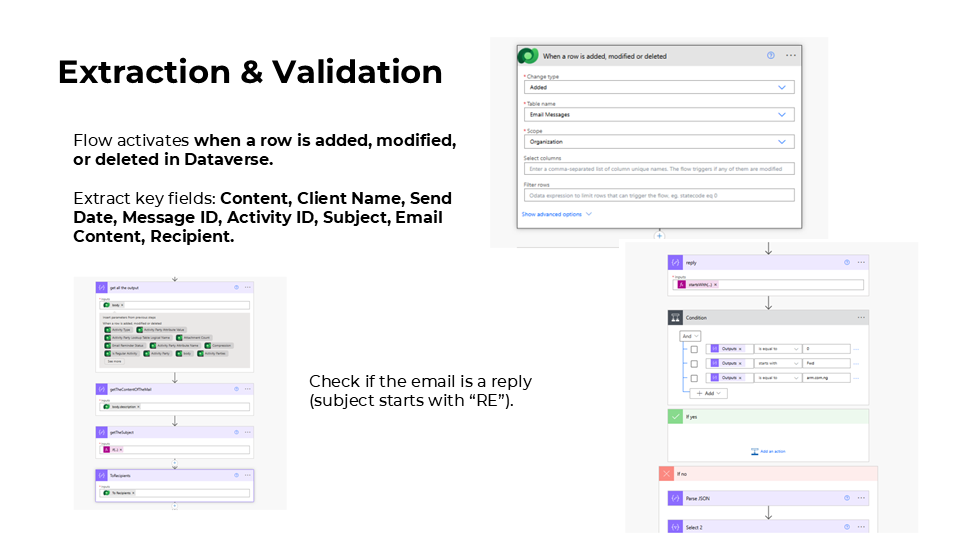Open the starts with operator dropdown

coord(778,364)
